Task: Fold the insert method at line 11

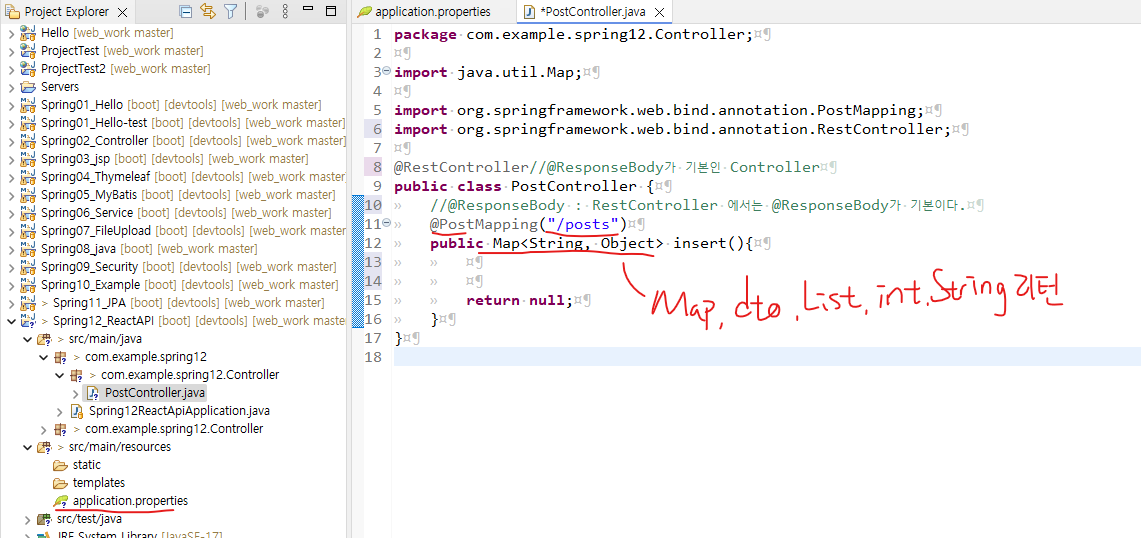Action: 386,223
